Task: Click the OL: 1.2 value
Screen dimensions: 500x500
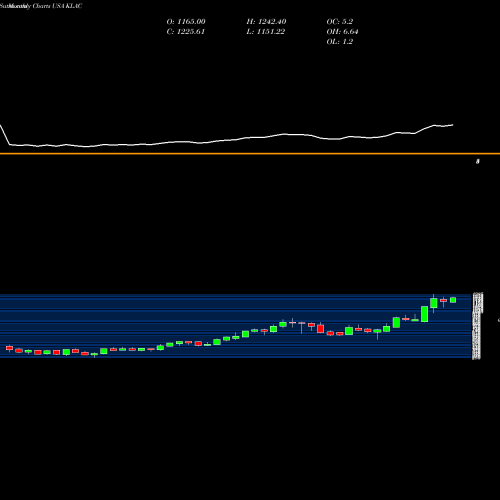Action: click(340, 42)
